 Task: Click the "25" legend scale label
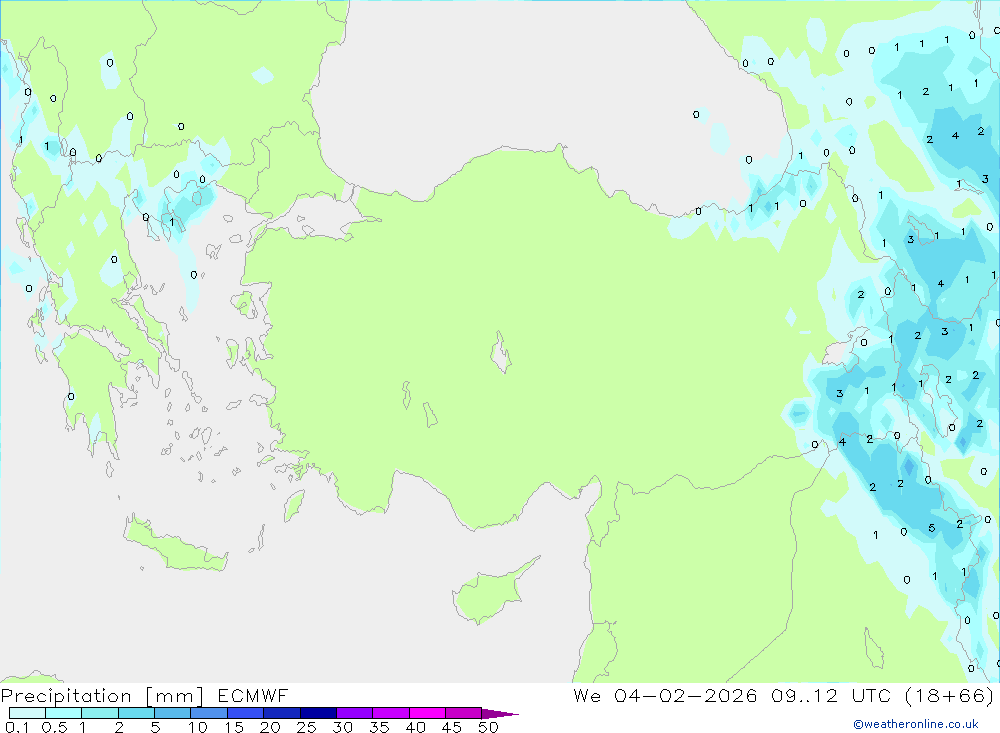coord(307,727)
